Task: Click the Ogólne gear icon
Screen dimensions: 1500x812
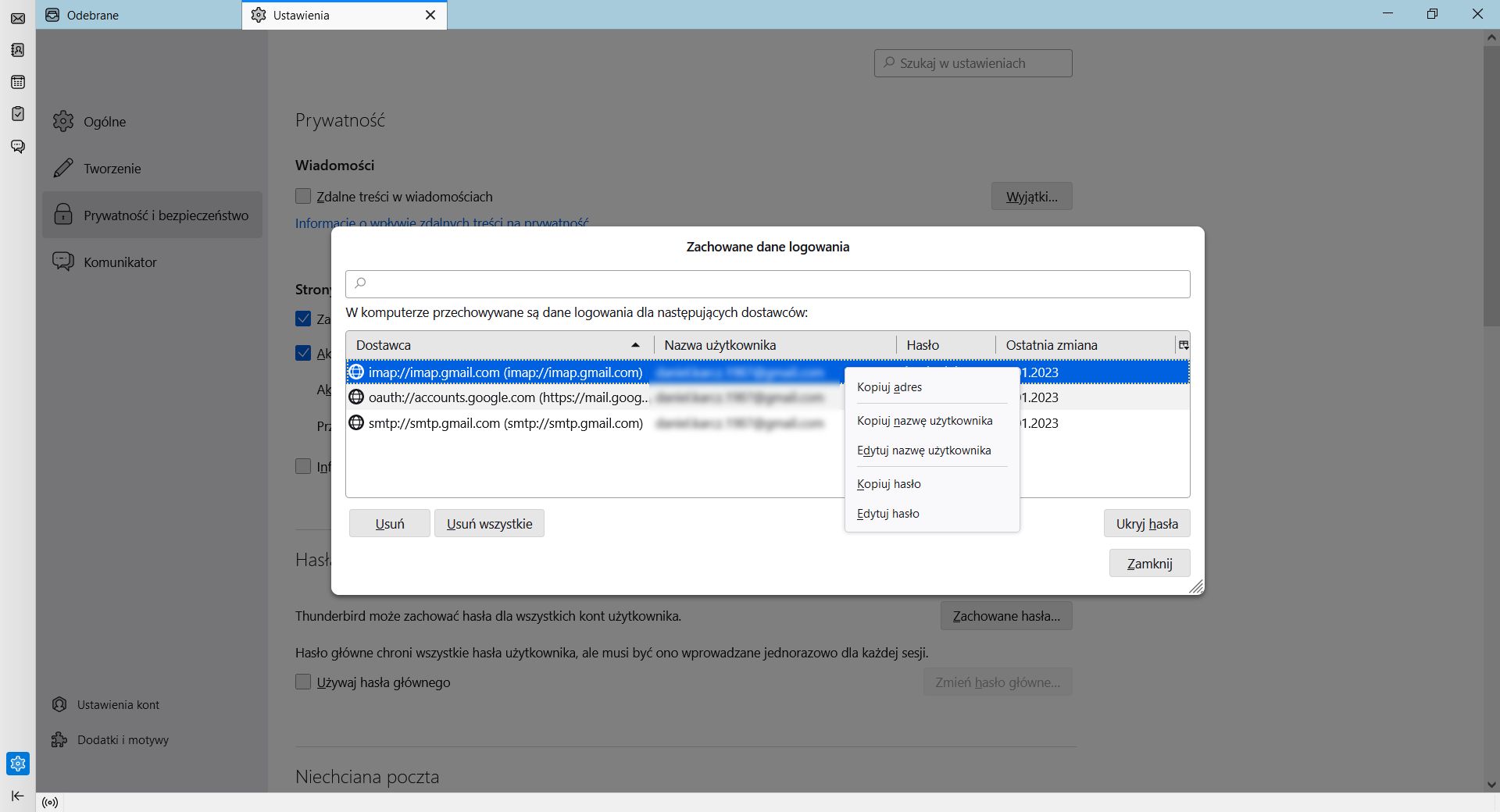Action: (x=63, y=122)
